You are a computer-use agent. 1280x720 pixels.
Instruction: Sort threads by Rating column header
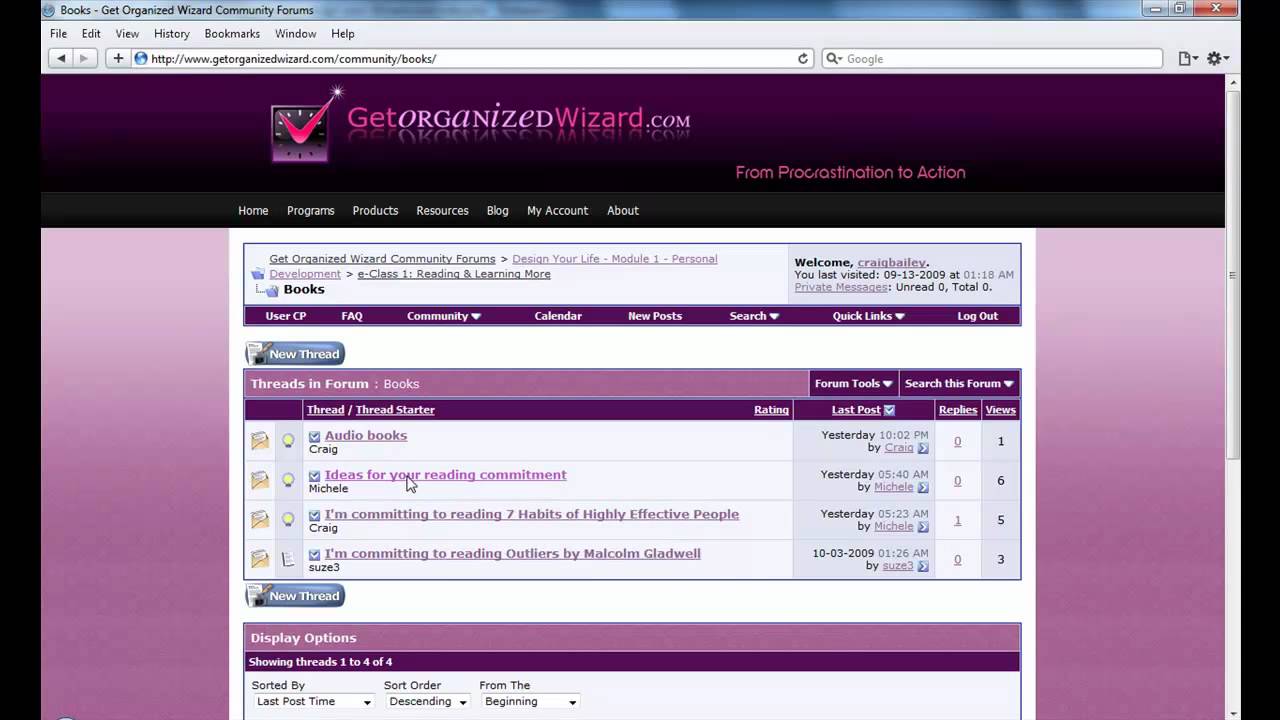pos(771,410)
